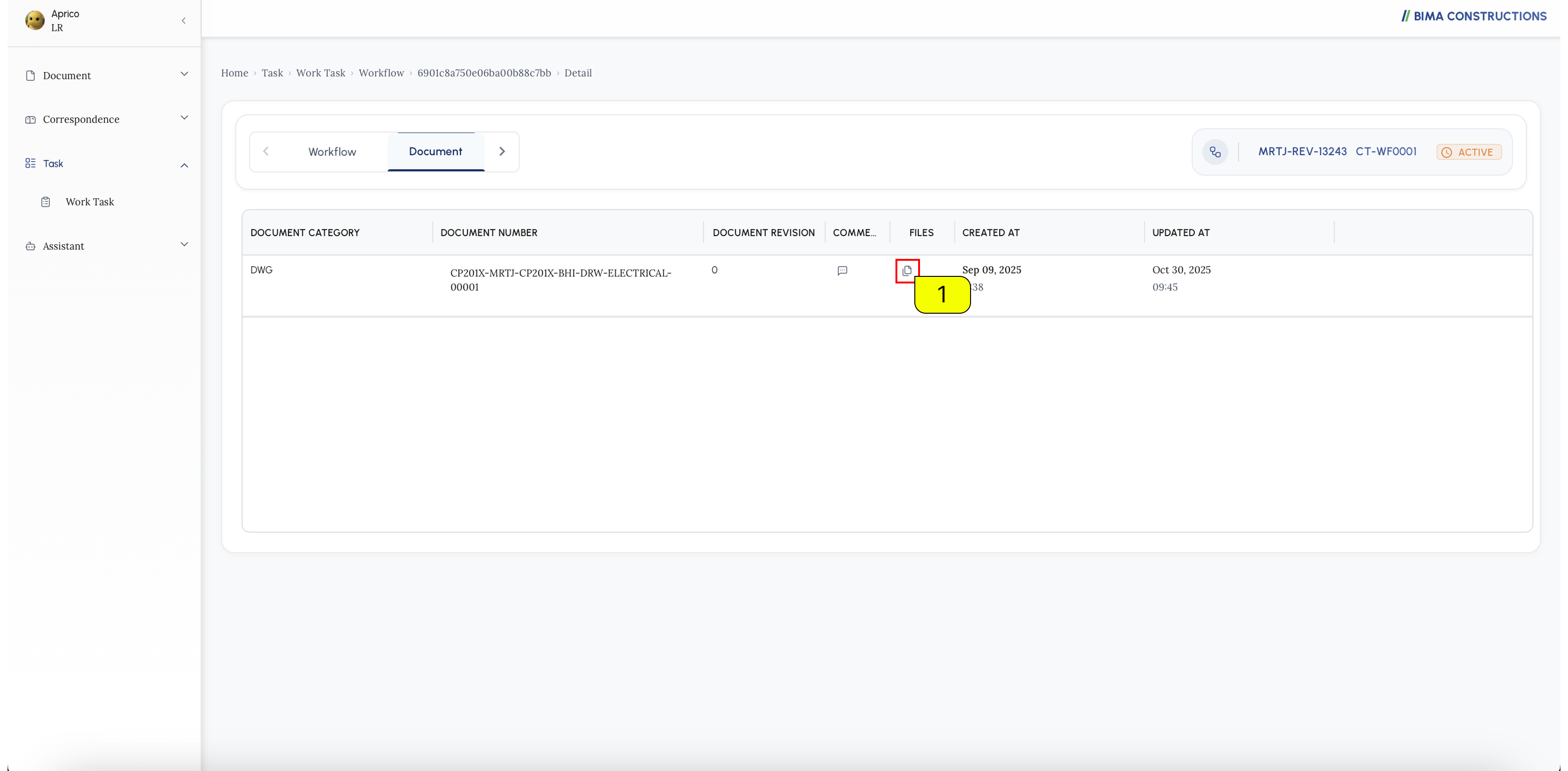Click the DWG category cell
The width and height of the screenshot is (1568, 771).
261,270
